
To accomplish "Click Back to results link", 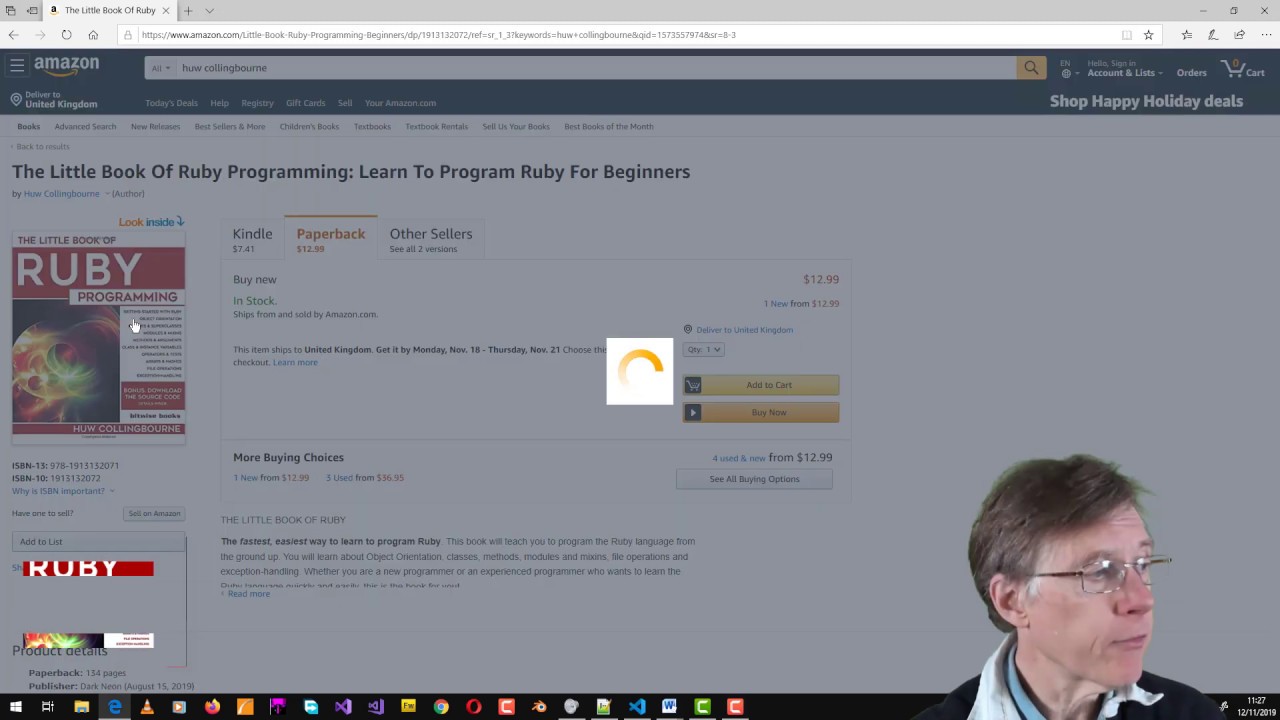I will click(42, 146).
